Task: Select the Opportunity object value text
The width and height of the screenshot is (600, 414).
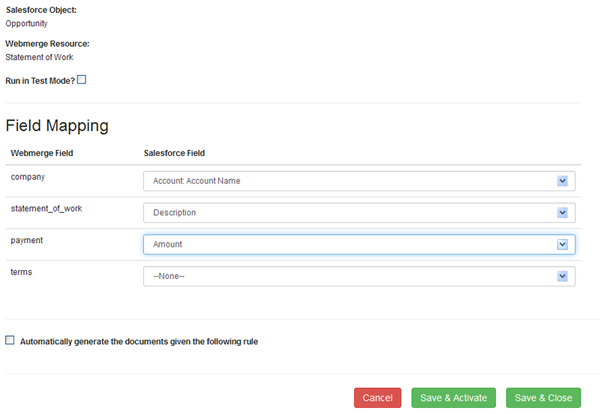Action: [26, 24]
